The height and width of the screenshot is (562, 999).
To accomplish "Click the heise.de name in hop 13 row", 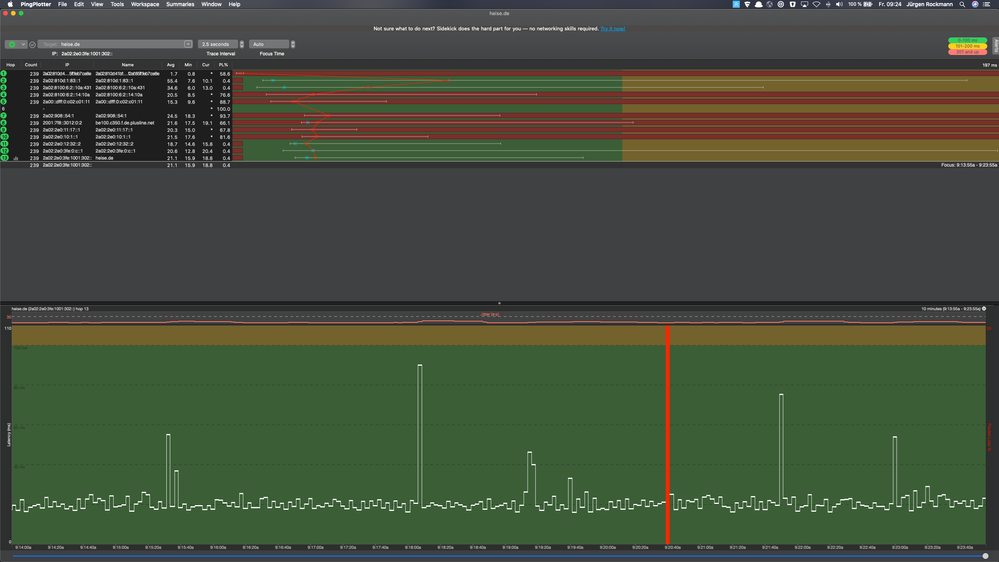I will (104, 158).
